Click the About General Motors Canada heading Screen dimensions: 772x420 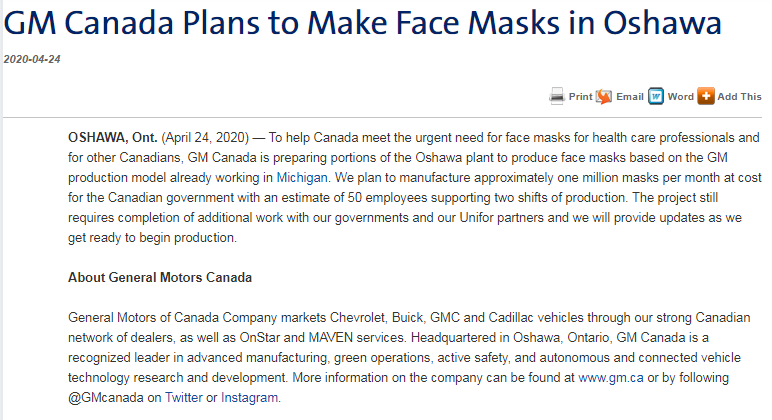(x=160, y=278)
